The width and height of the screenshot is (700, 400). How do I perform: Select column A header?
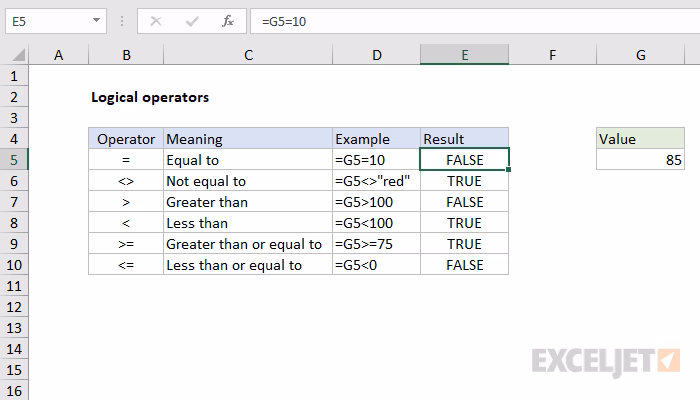point(58,55)
